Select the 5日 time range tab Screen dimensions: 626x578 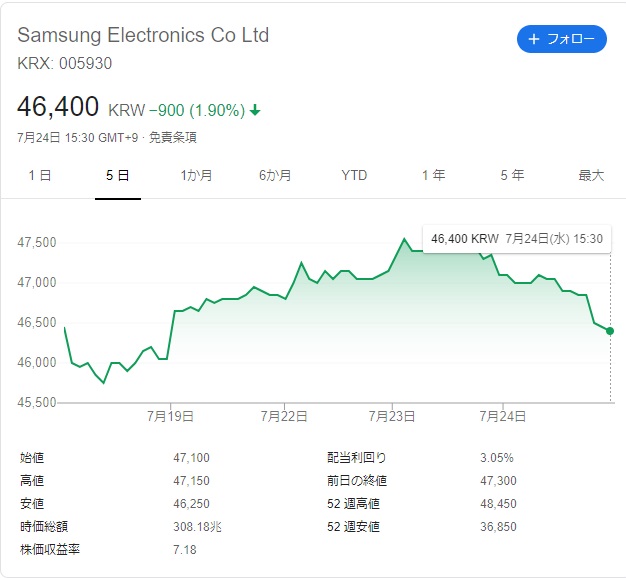click(117, 175)
